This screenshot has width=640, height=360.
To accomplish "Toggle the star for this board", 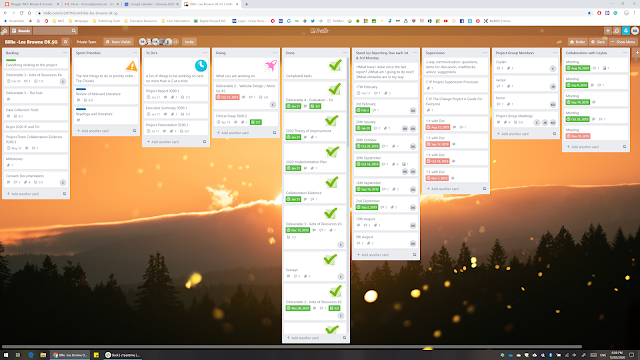I will pyautogui.click(x=65, y=42).
